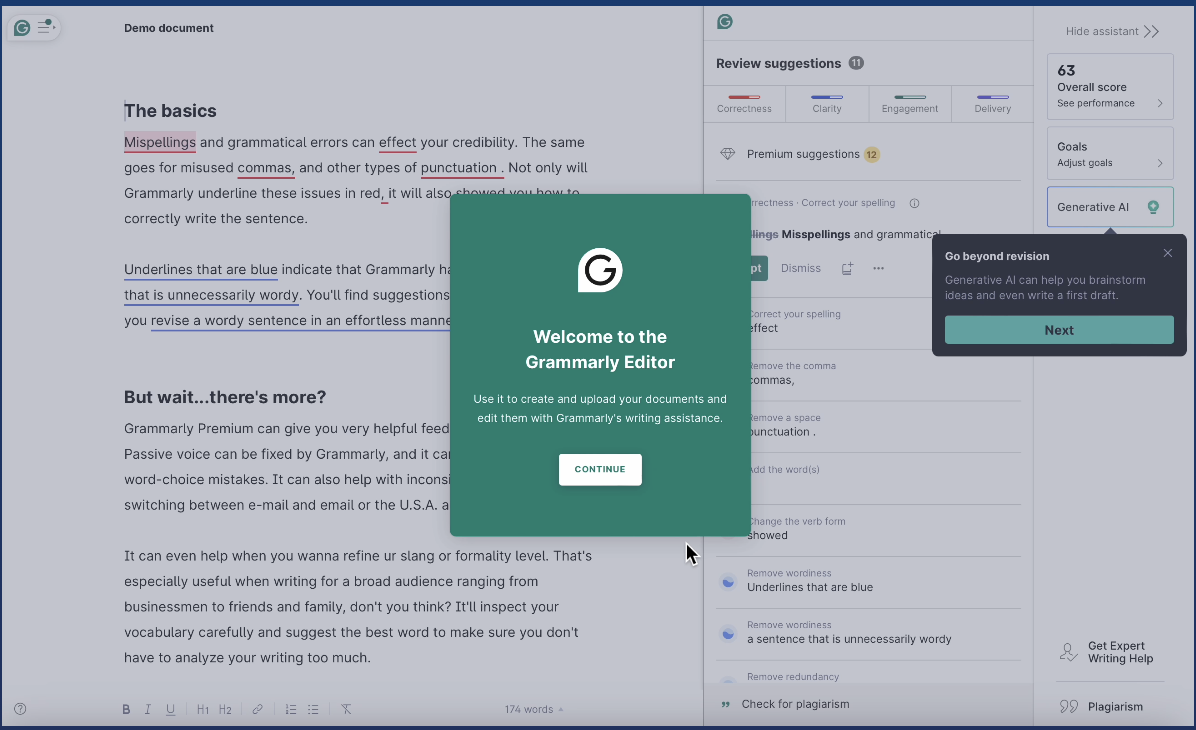Image resolution: width=1196 pixels, height=730 pixels.
Task: Click the CONTINUE button in the welcome dialog
Action: coord(600,469)
